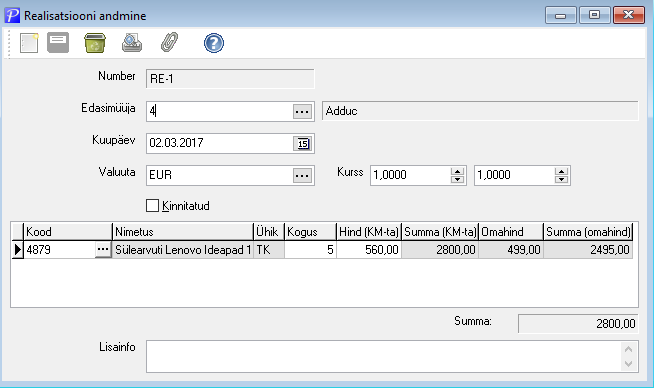Click the Nimetus column header
The height and width of the screenshot is (388, 654).
point(183,232)
